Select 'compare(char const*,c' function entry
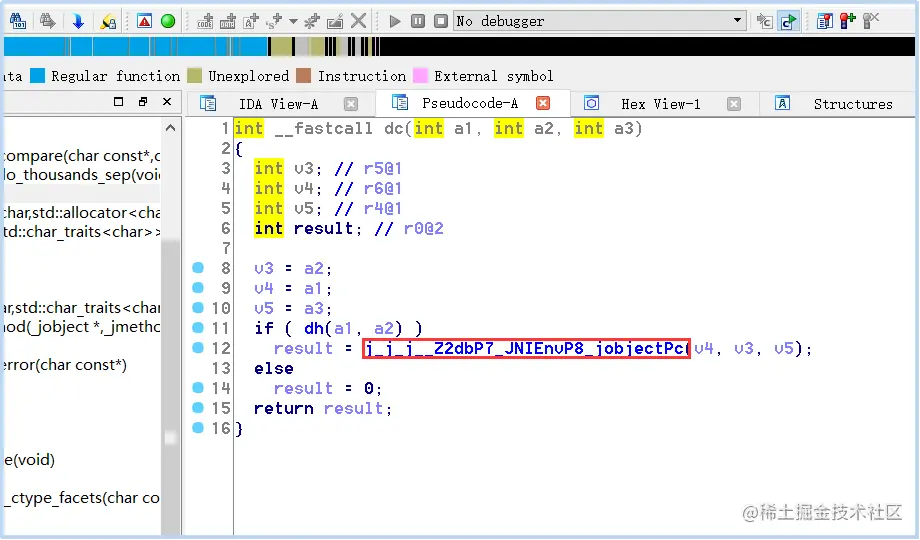 pos(82,156)
